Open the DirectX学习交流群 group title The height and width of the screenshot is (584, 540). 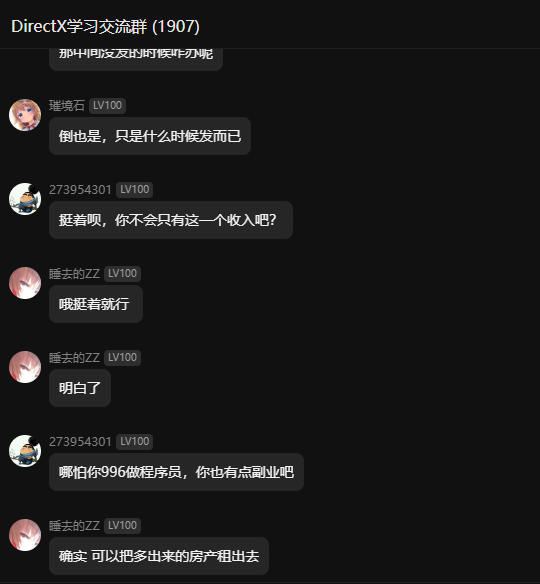[105, 26]
